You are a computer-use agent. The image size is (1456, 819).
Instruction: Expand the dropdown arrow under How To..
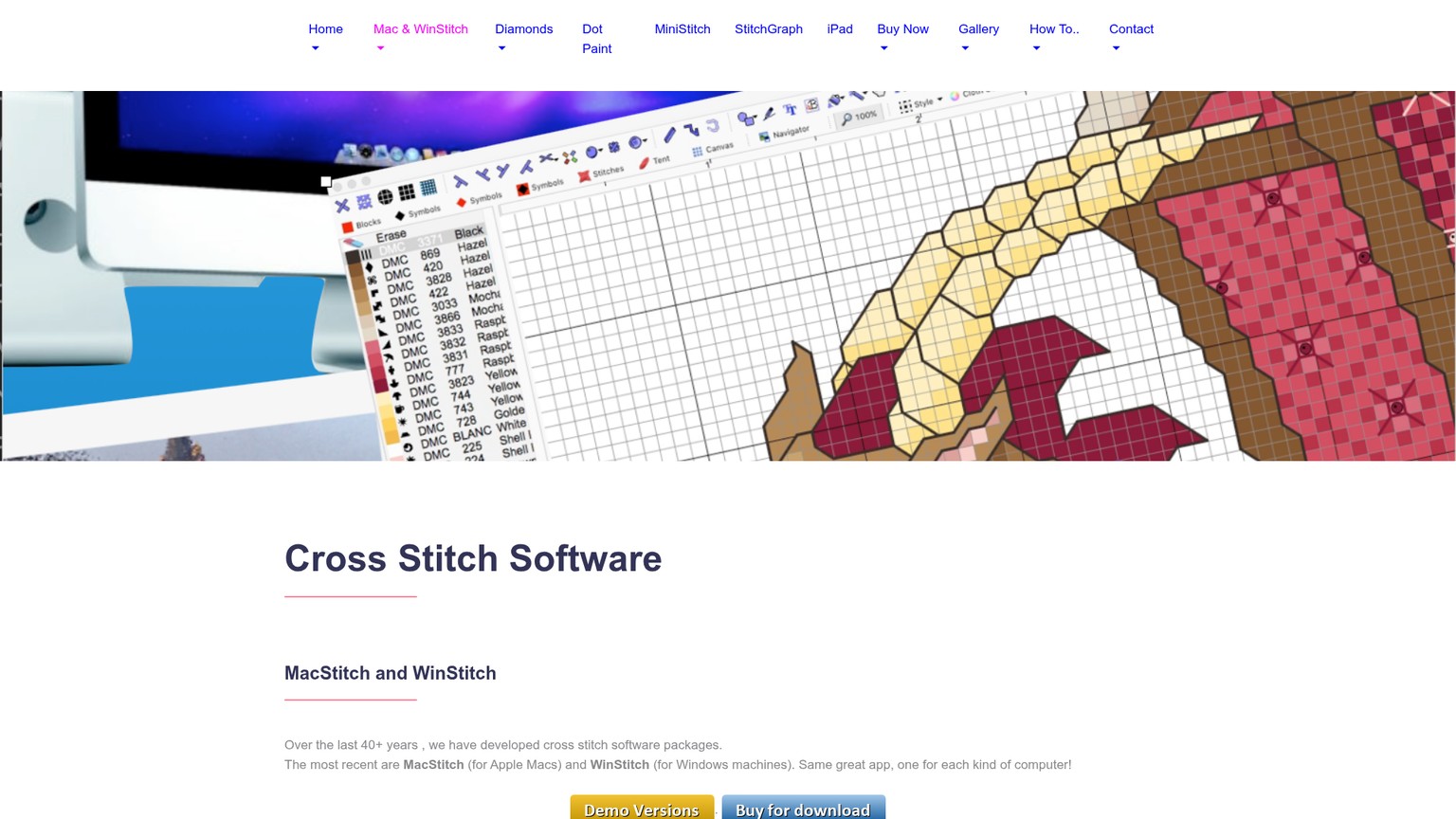click(x=1036, y=48)
